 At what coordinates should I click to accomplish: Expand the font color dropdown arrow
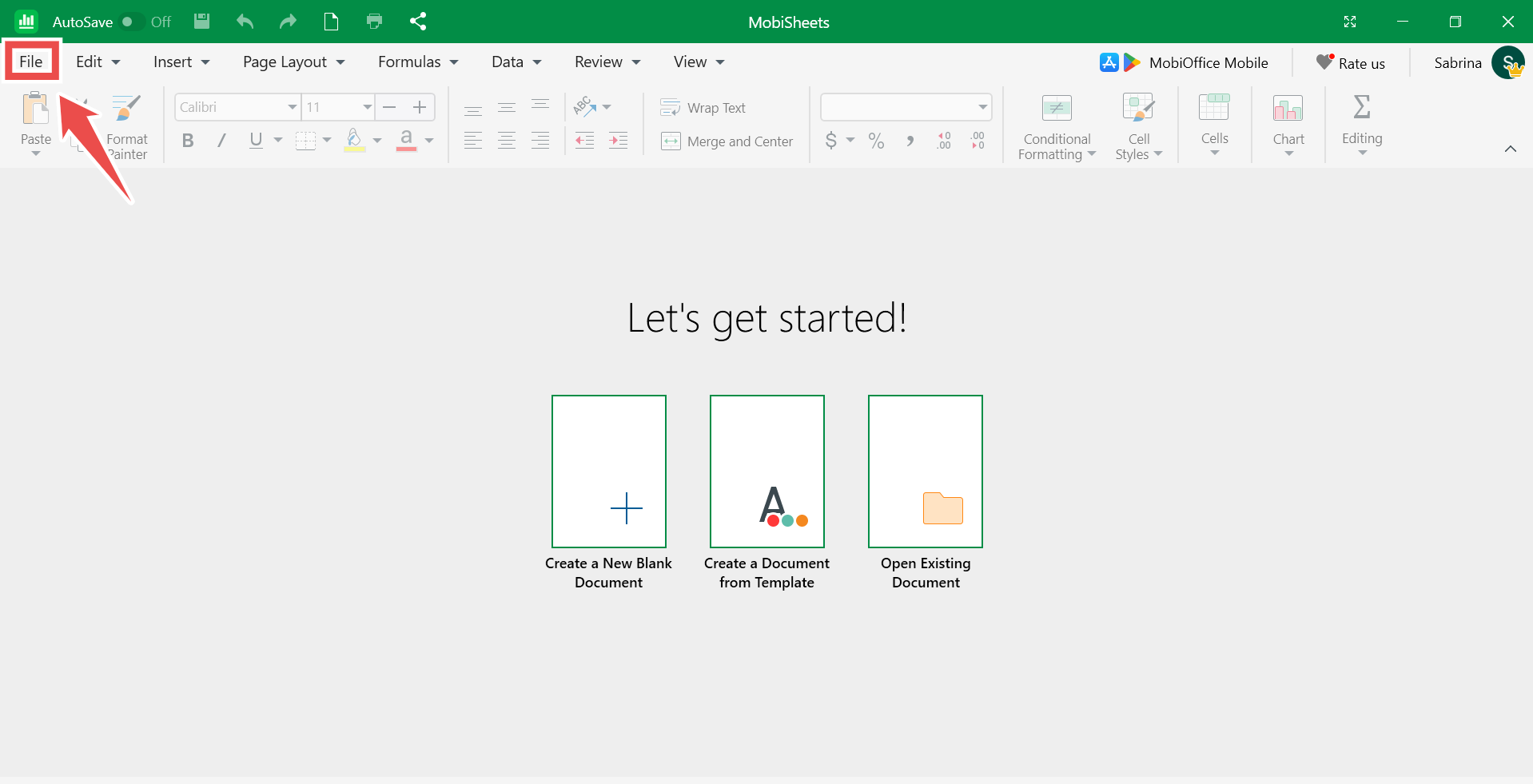click(429, 141)
